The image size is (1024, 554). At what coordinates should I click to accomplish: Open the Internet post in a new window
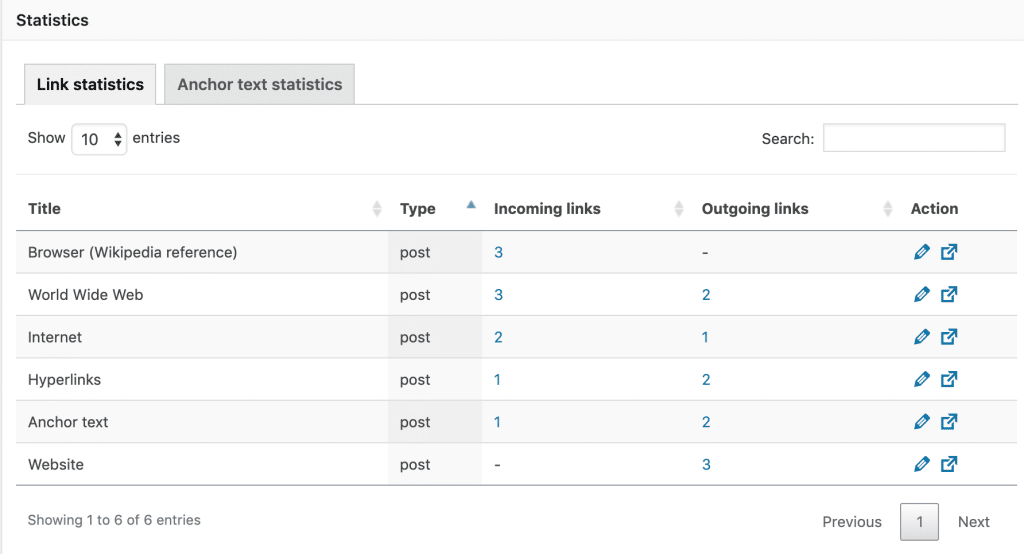coord(949,336)
